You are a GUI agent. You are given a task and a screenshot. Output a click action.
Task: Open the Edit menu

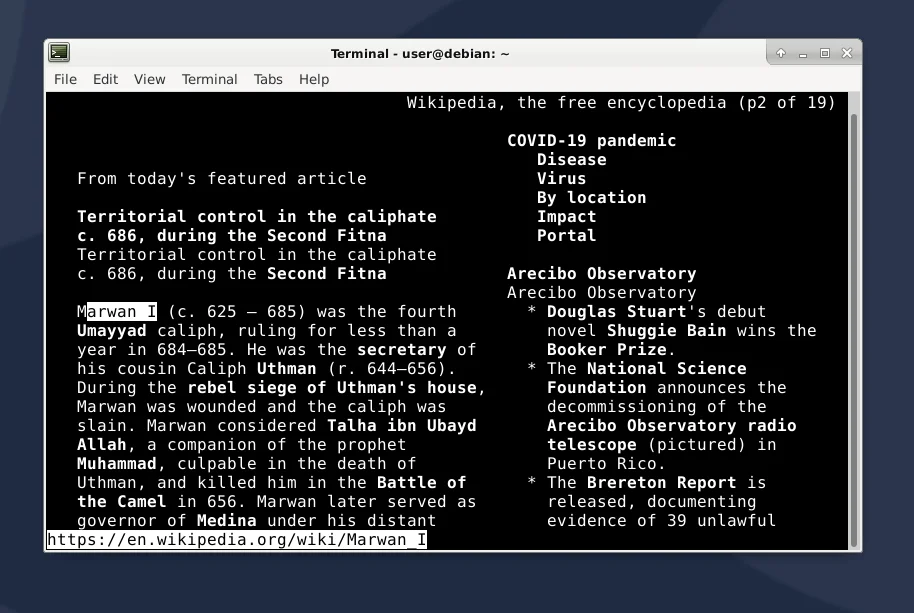[x=105, y=79]
